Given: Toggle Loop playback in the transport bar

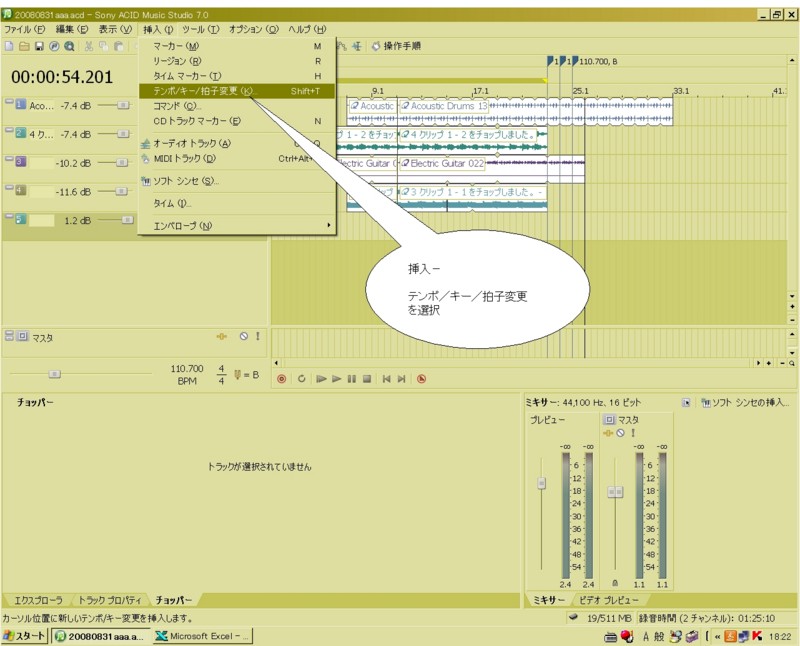Looking at the screenshot, I should coord(302,379).
